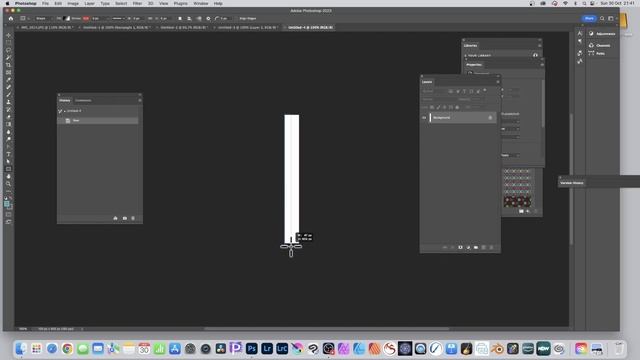Open Photoshop from the Dock
This screenshot has height=360, width=640.
click(x=252, y=349)
